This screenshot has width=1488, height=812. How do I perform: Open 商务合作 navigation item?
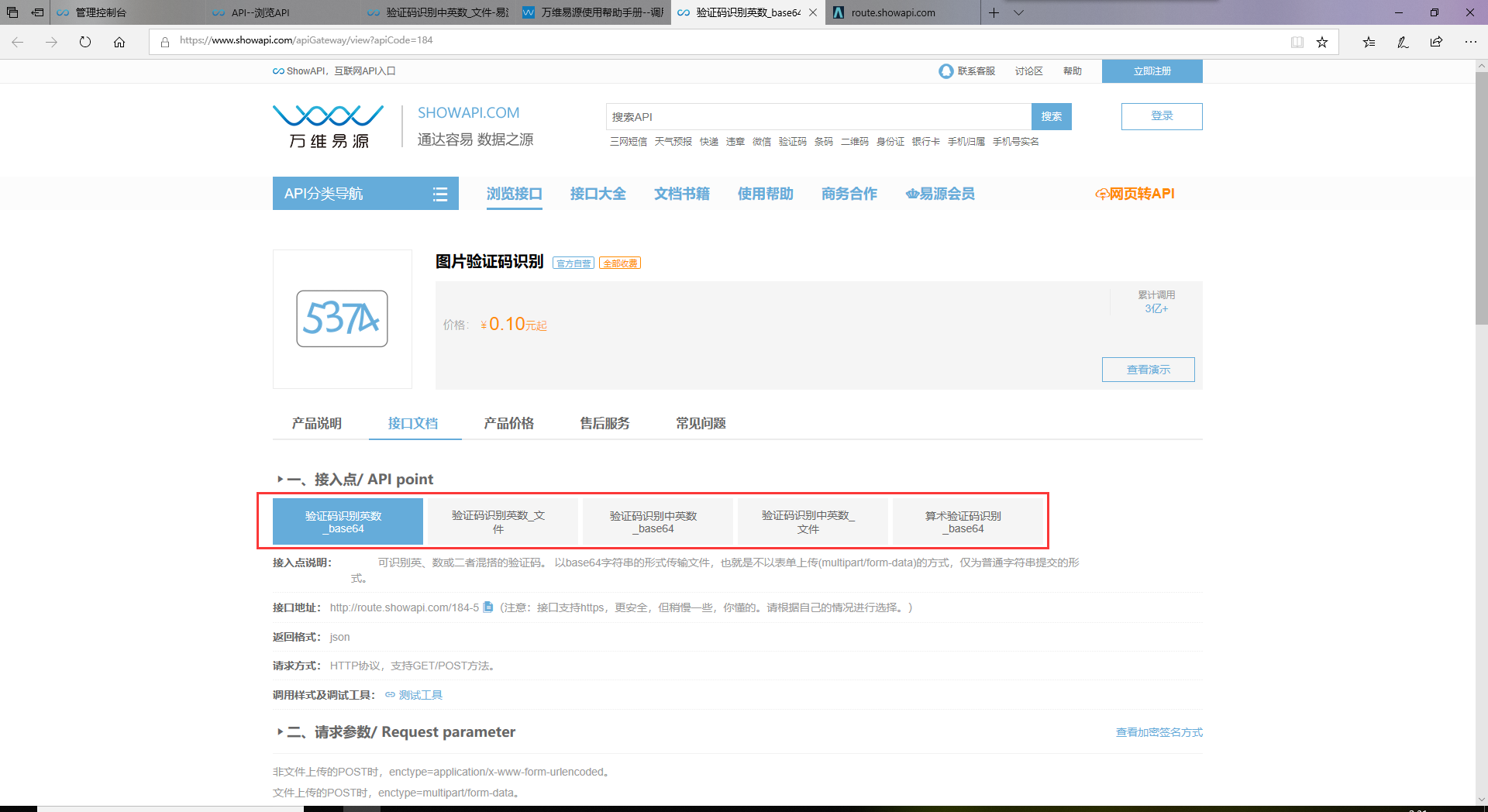pyautogui.click(x=849, y=194)
